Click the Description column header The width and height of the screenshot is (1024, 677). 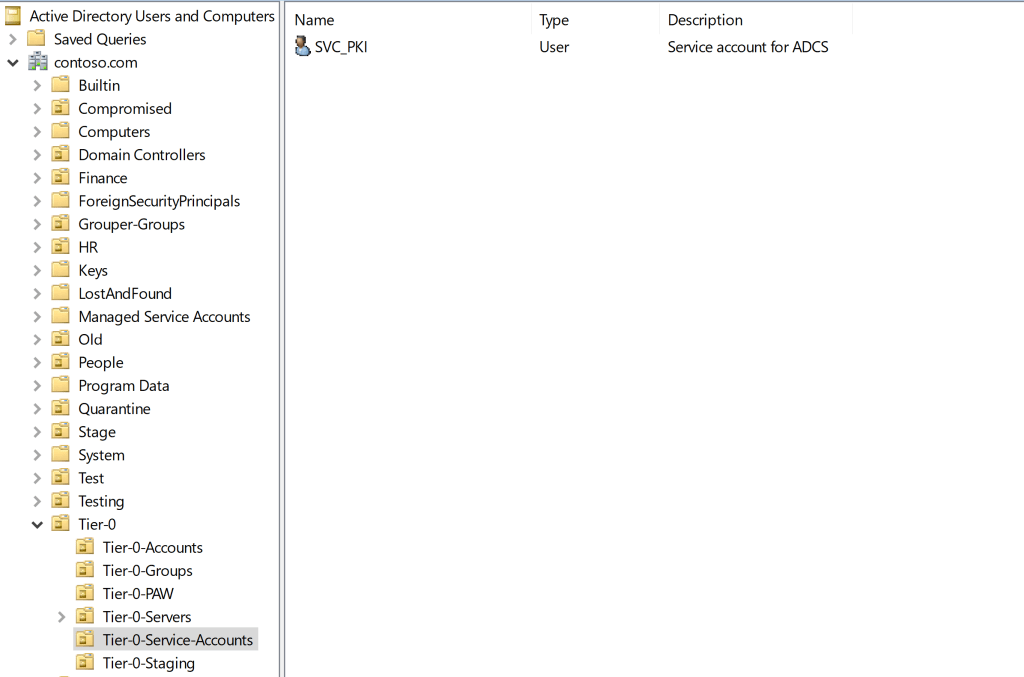pos(705,20)
